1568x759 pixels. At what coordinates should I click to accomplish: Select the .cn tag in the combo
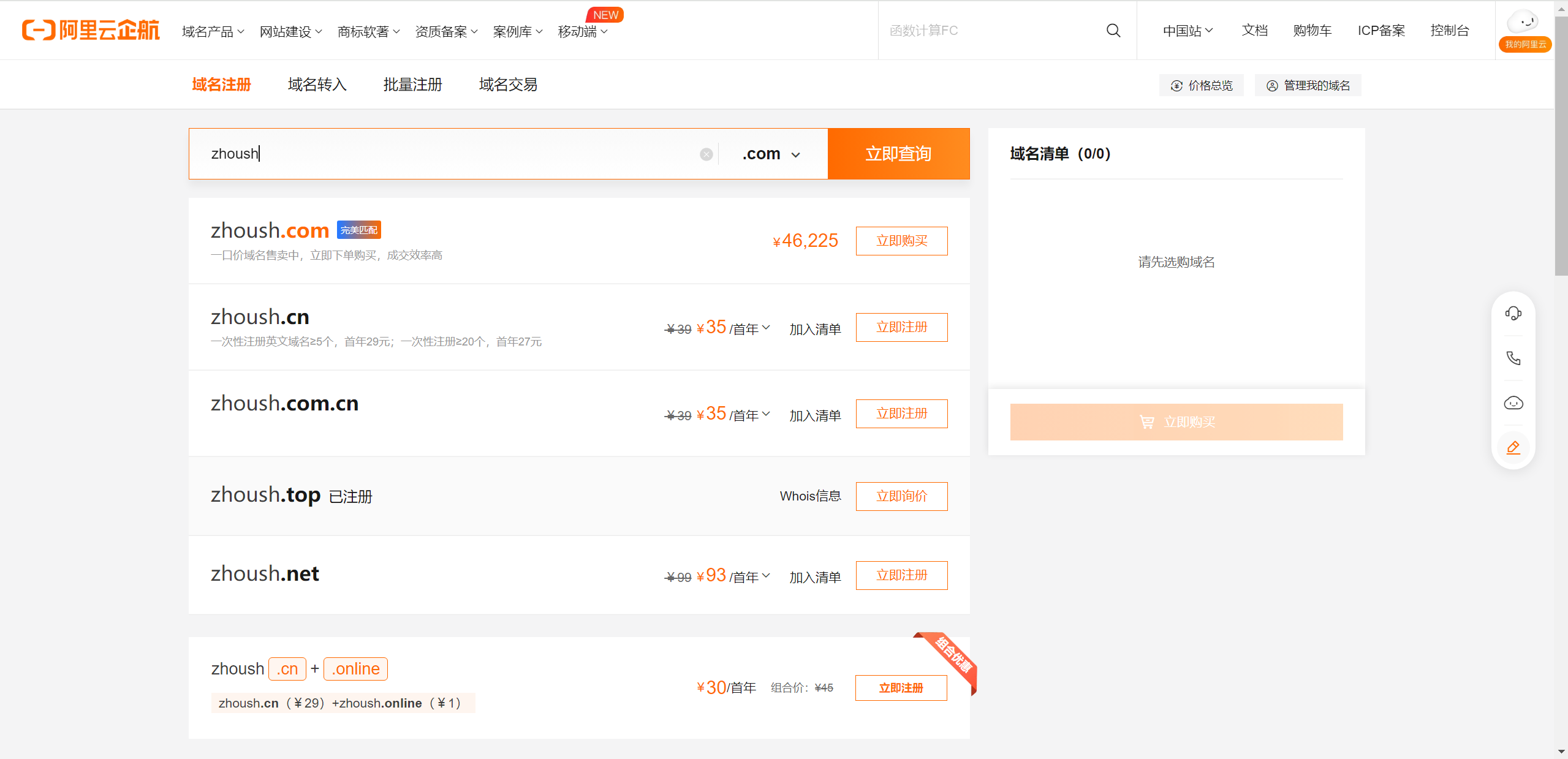click(287, 669)
